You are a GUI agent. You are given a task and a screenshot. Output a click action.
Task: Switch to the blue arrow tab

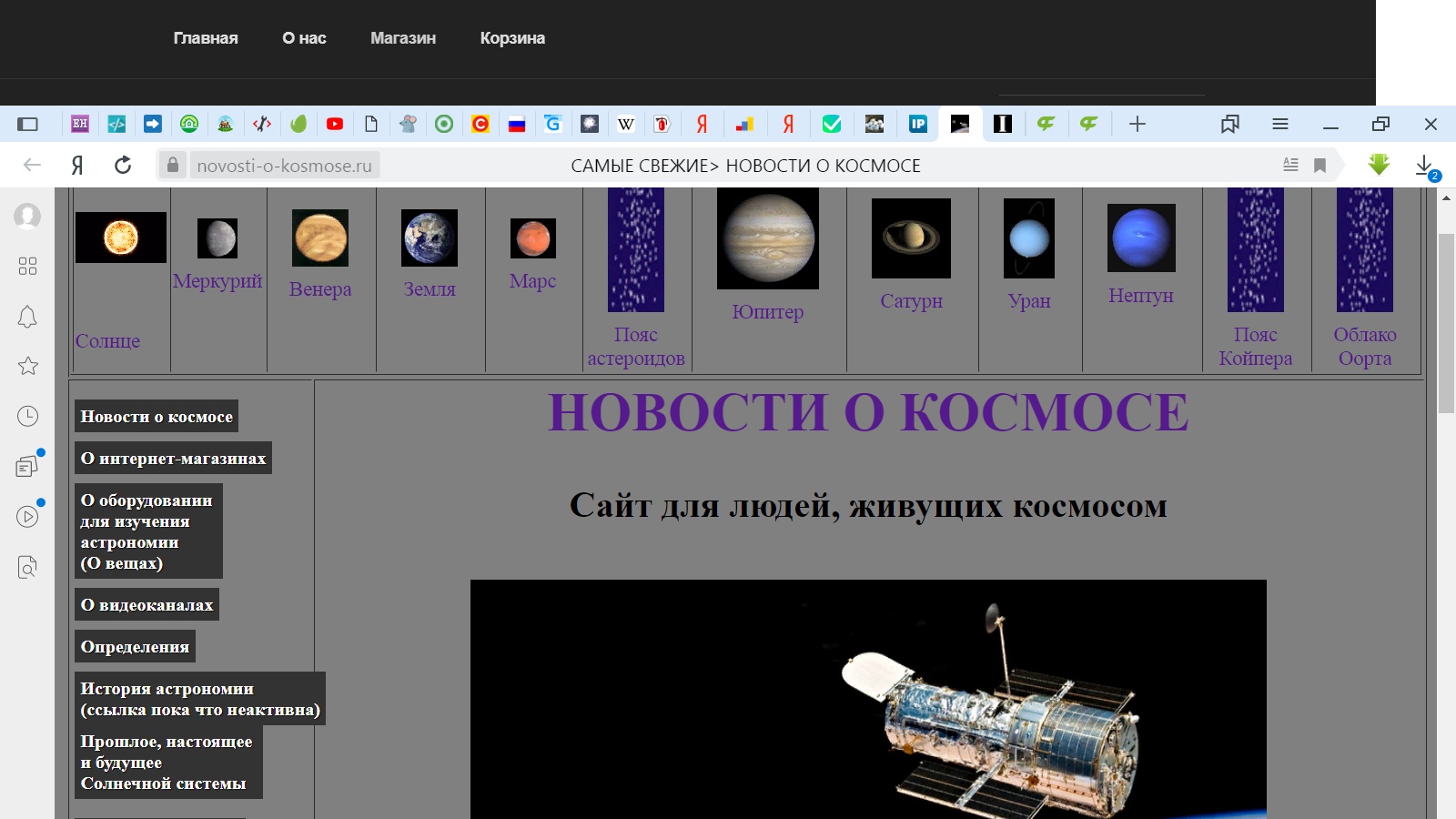pyautogui.click(x=153, y=124)
